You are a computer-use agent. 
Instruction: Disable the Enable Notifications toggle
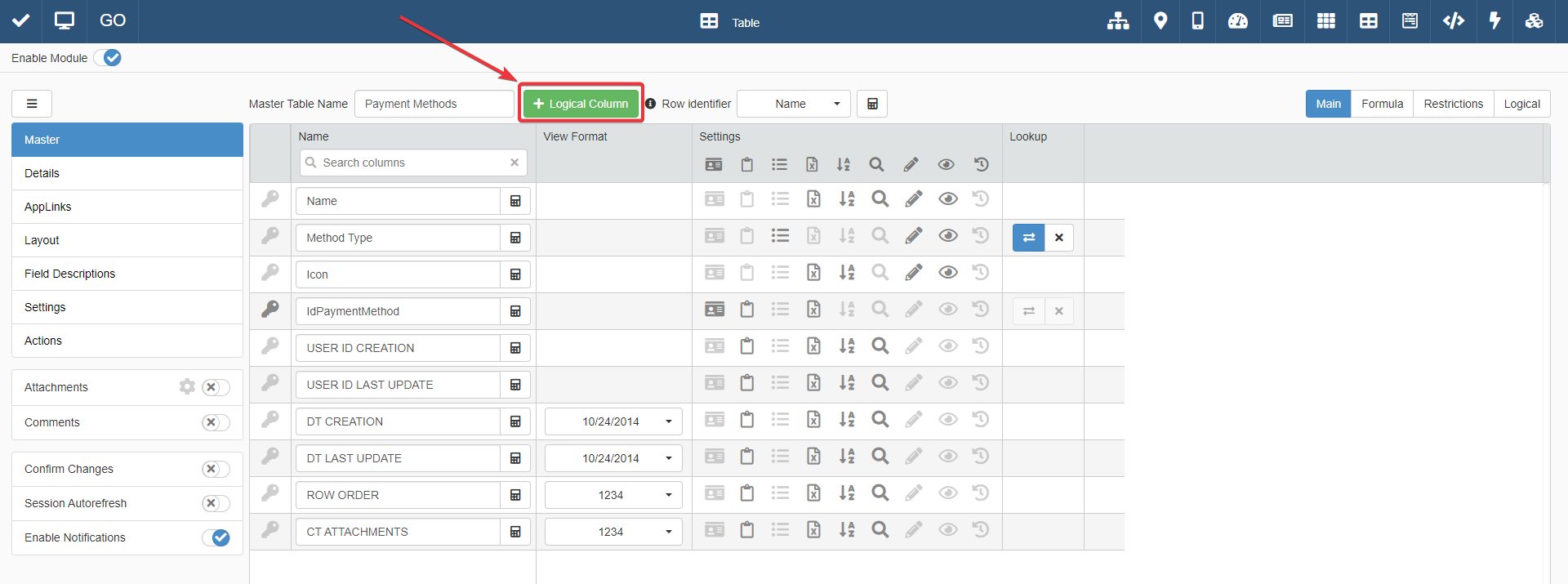coord(216,537)
